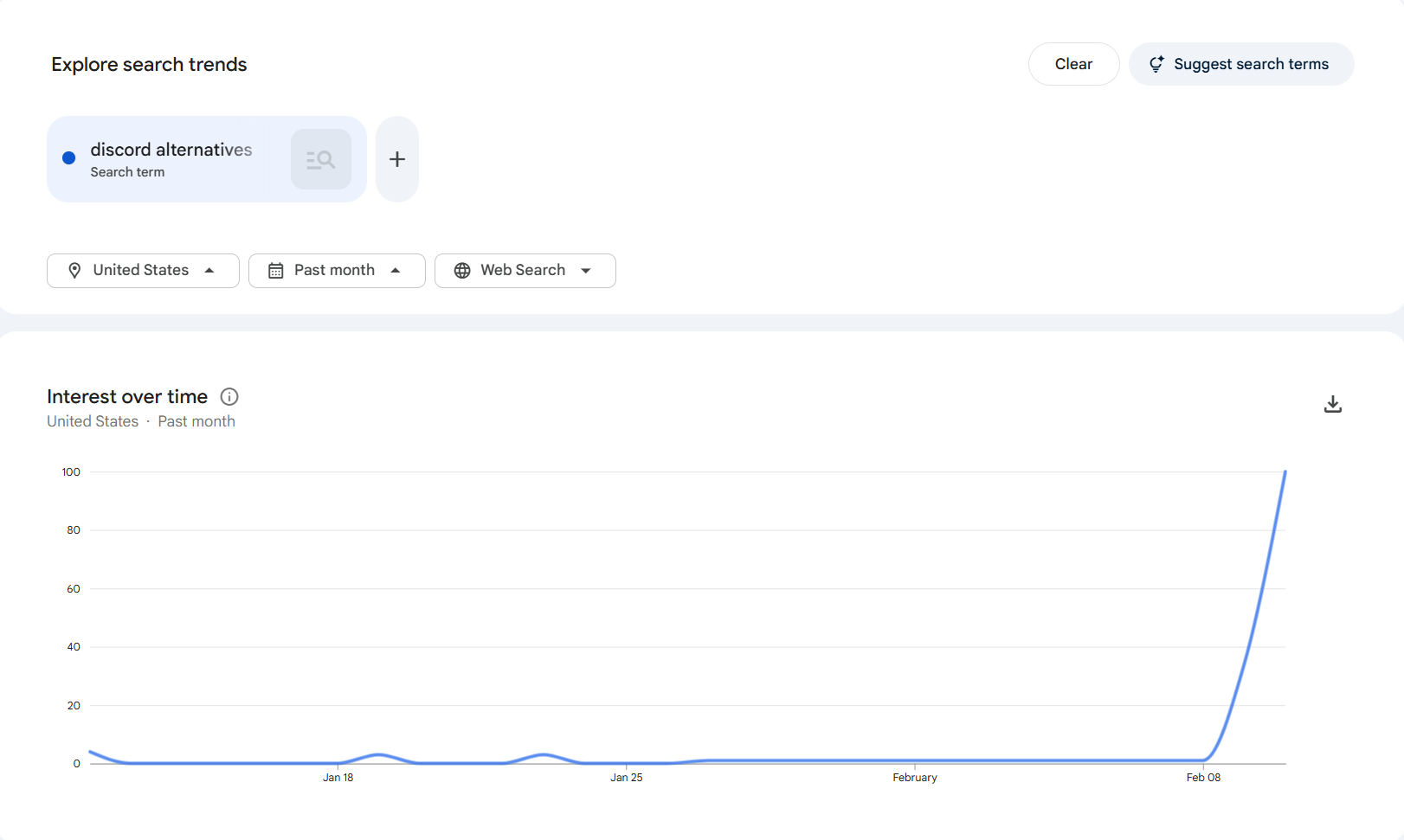The image size is (1404, 840).
Task: Open the Suggest search terms feature
Action: [x=1241, y=63]
